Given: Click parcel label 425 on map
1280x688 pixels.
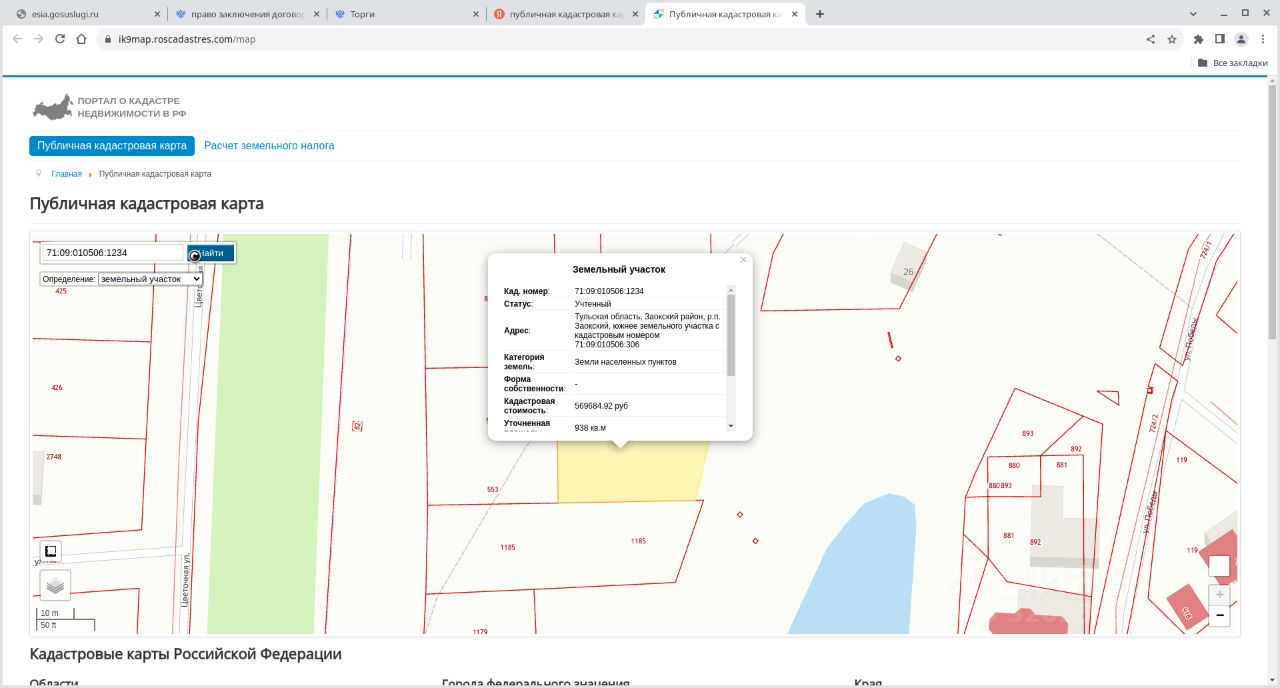Looking at the screenshot, I should pos(61,290).
